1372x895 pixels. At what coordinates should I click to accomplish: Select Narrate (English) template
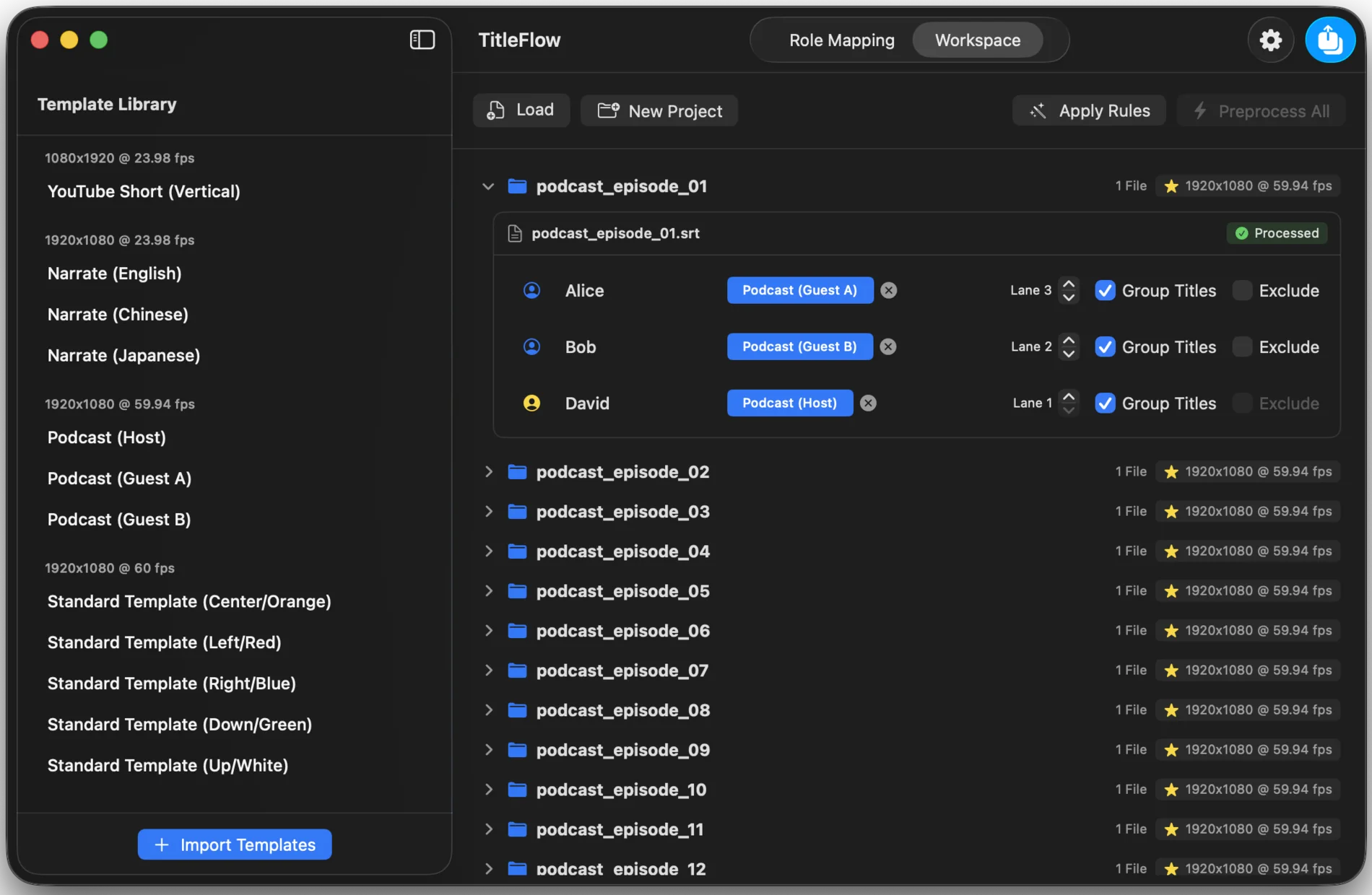(114, 274)
